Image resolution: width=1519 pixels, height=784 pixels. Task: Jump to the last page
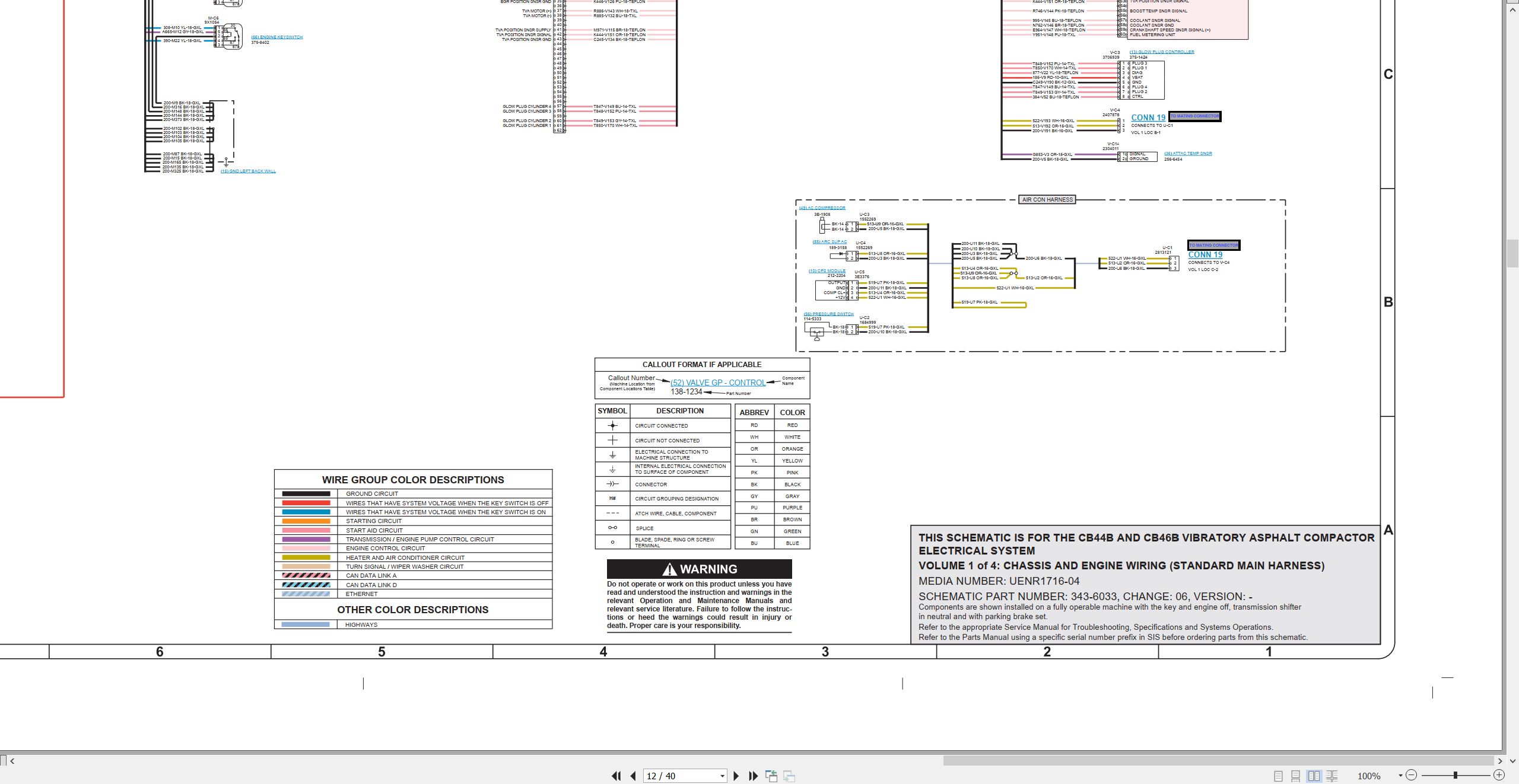pyautogui.click(x=754, y=776)
